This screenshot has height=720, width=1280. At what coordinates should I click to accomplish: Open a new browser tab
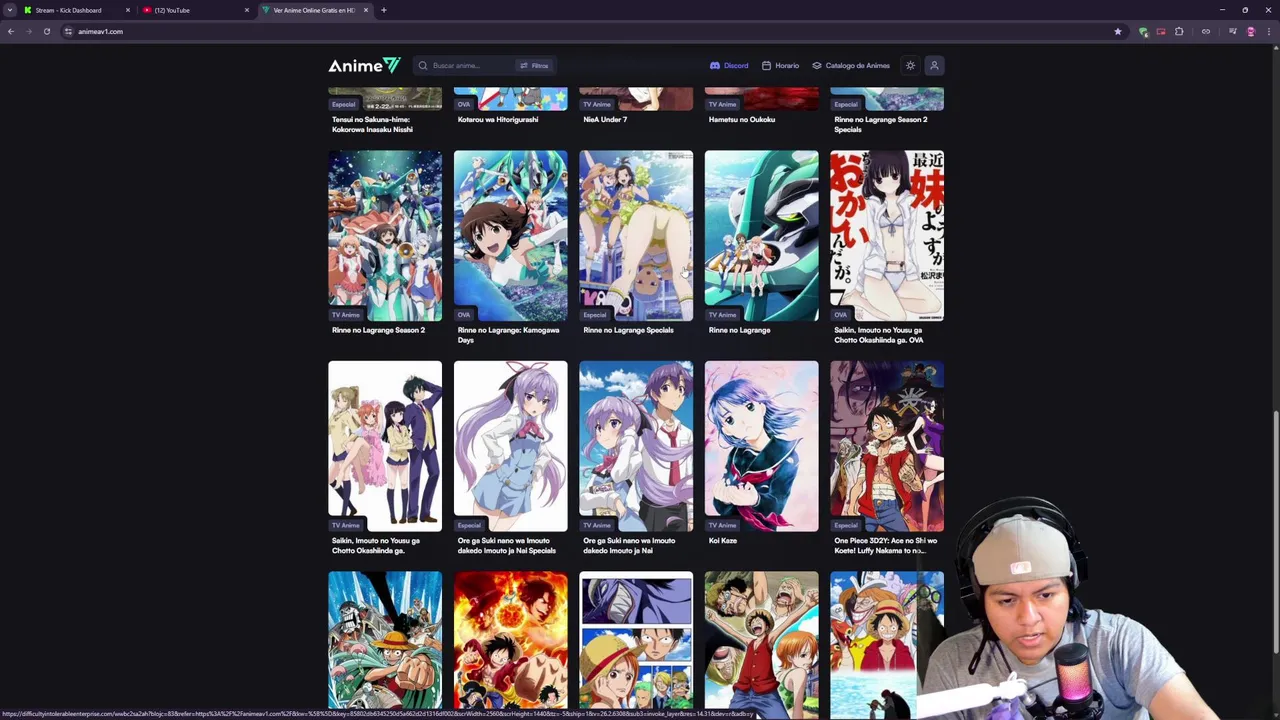pos(383,10)
